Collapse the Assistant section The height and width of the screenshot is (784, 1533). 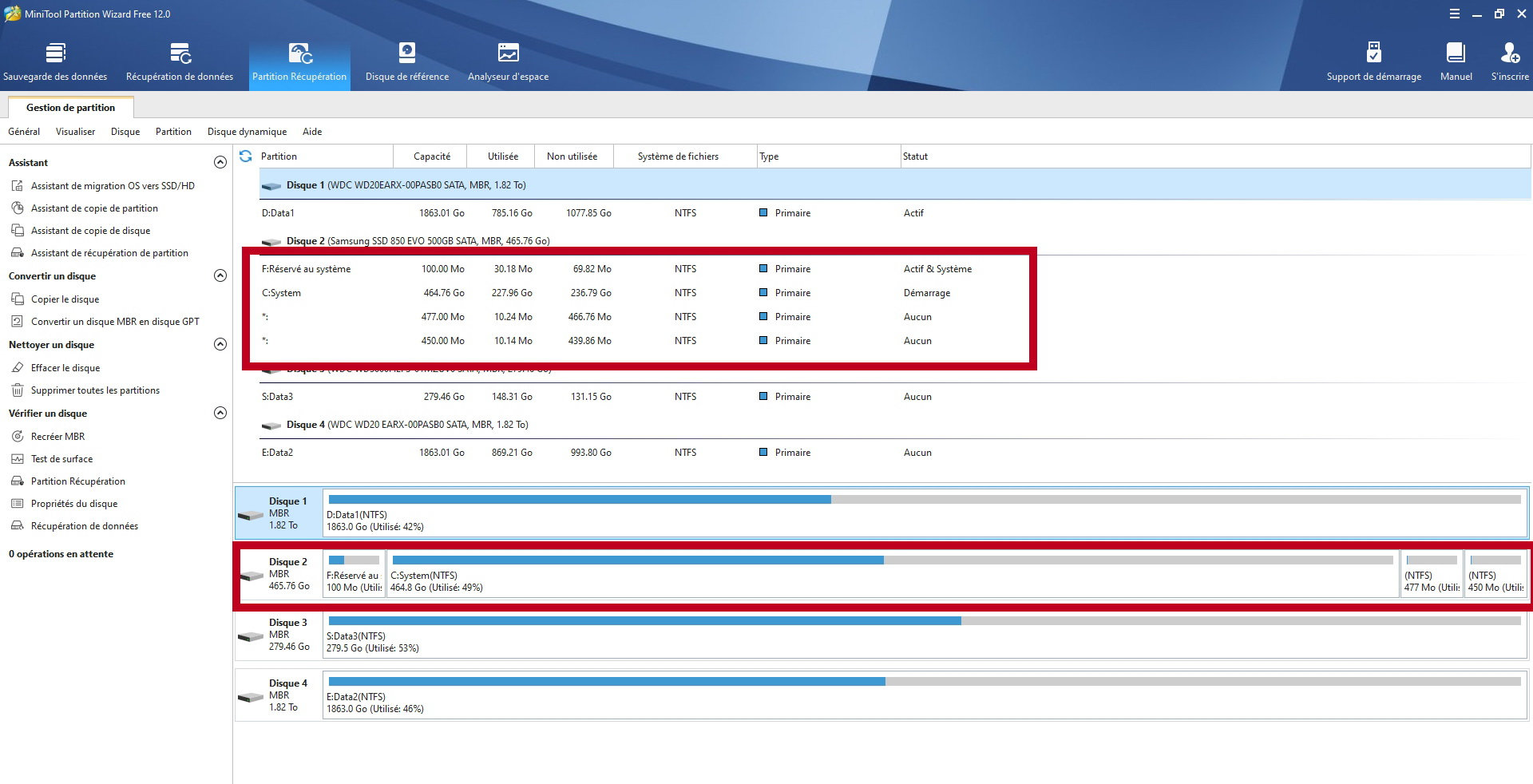(220, 163)
